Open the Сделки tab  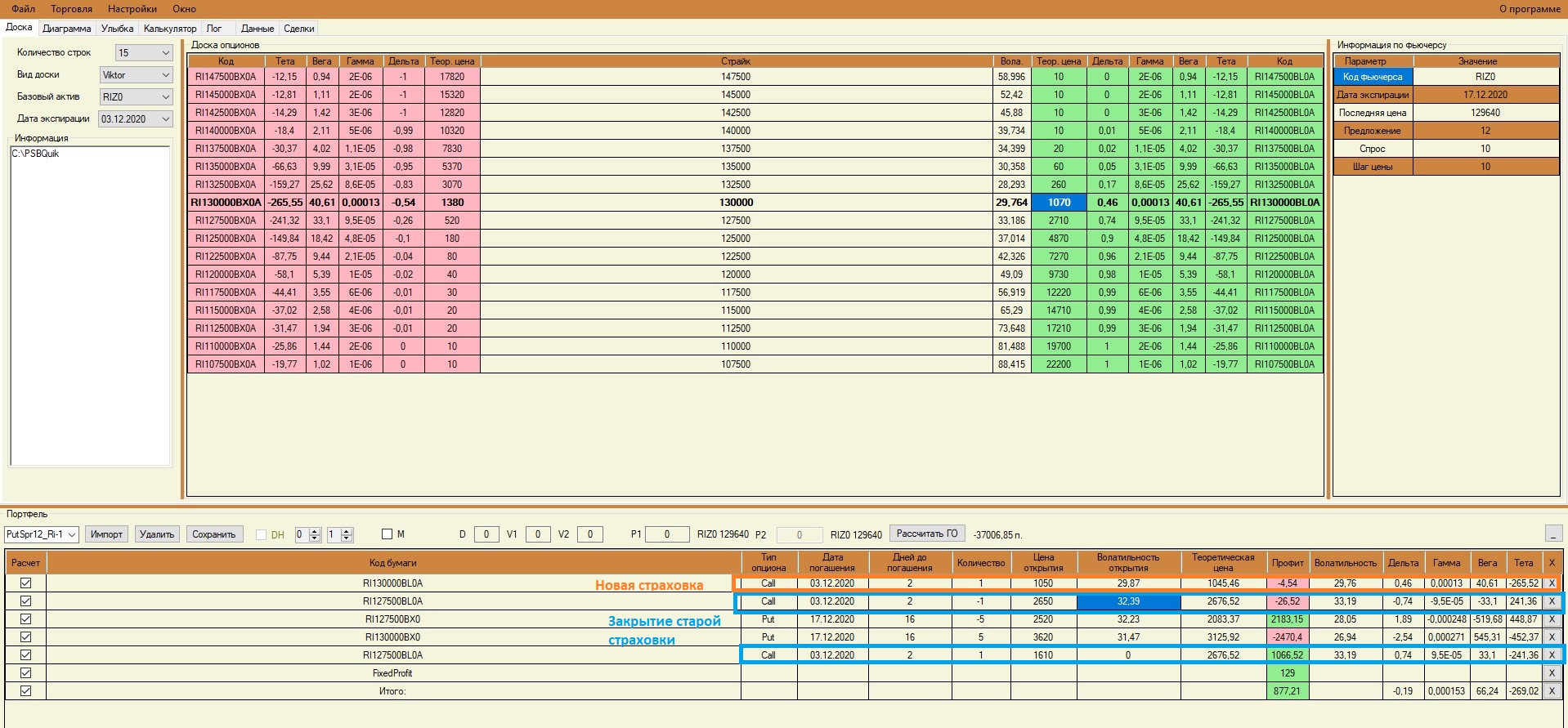[299, 29]
